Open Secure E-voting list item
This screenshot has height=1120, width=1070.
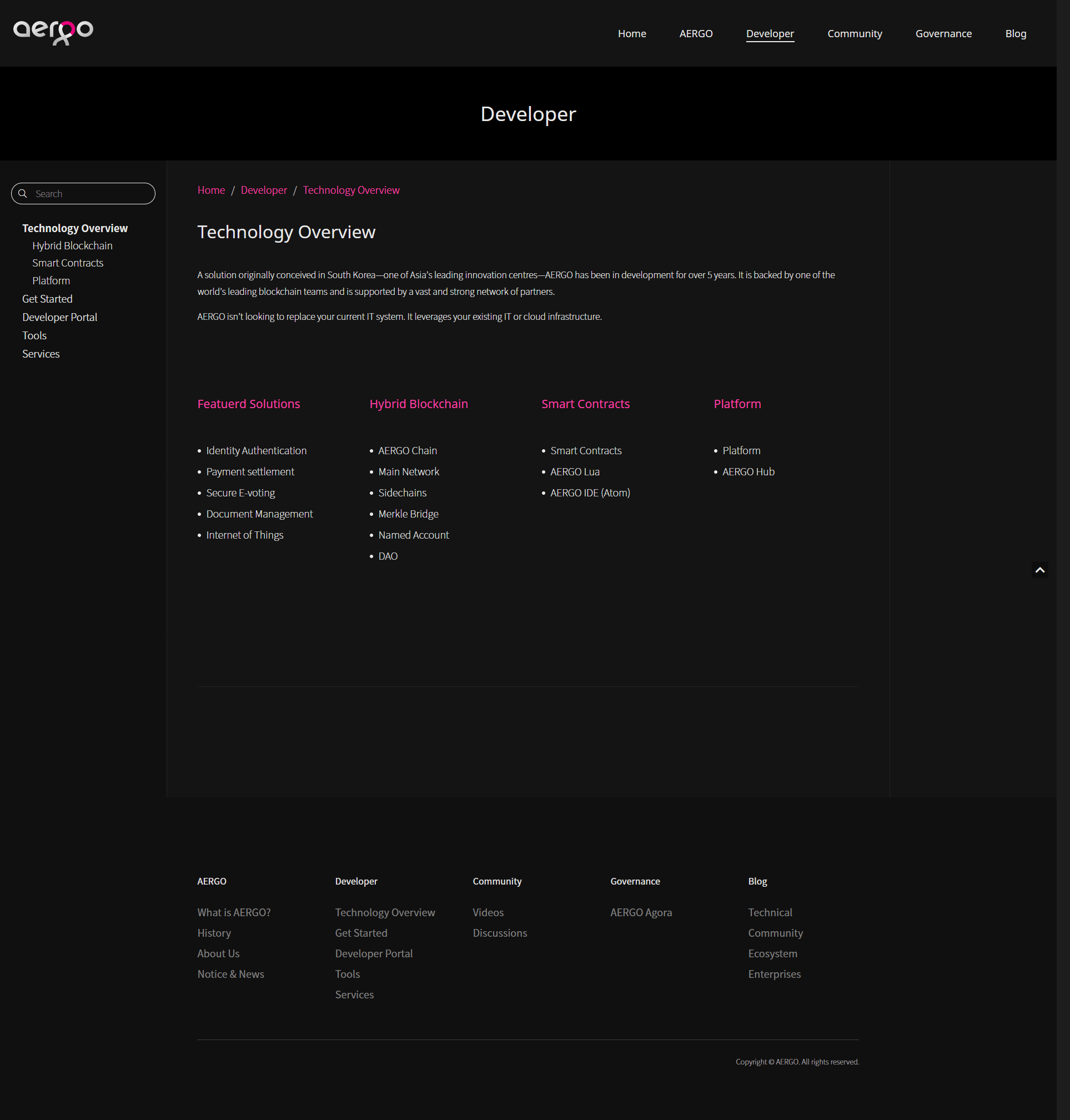click(240, 493)
